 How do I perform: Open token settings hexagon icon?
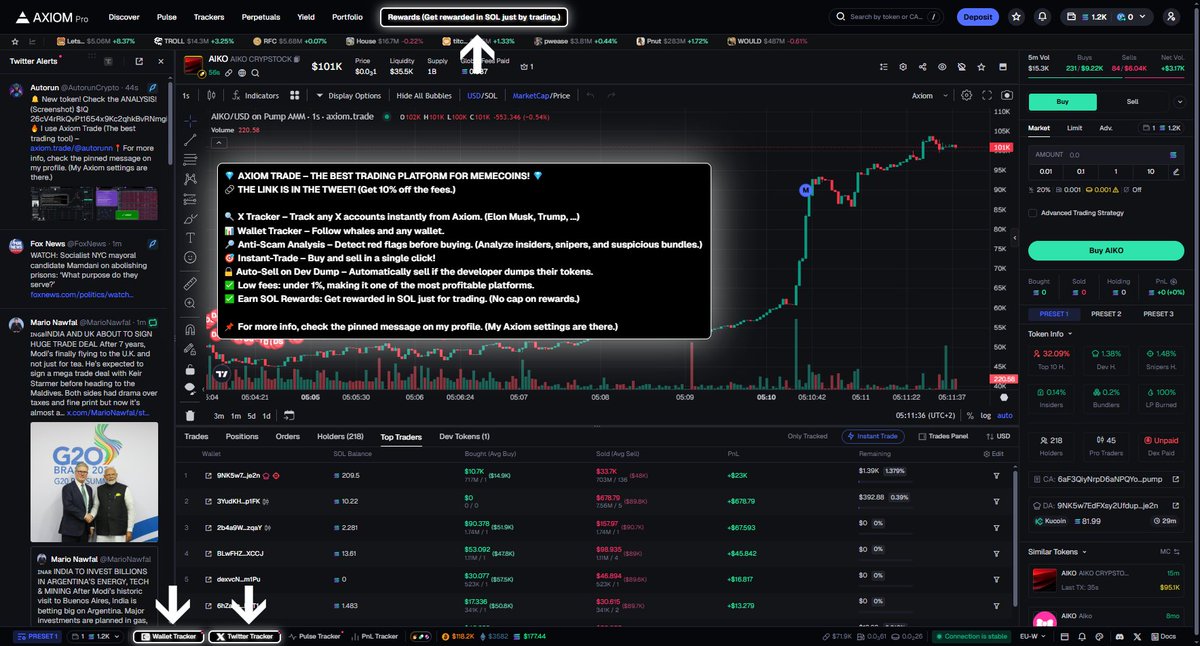tap(901, 67)
